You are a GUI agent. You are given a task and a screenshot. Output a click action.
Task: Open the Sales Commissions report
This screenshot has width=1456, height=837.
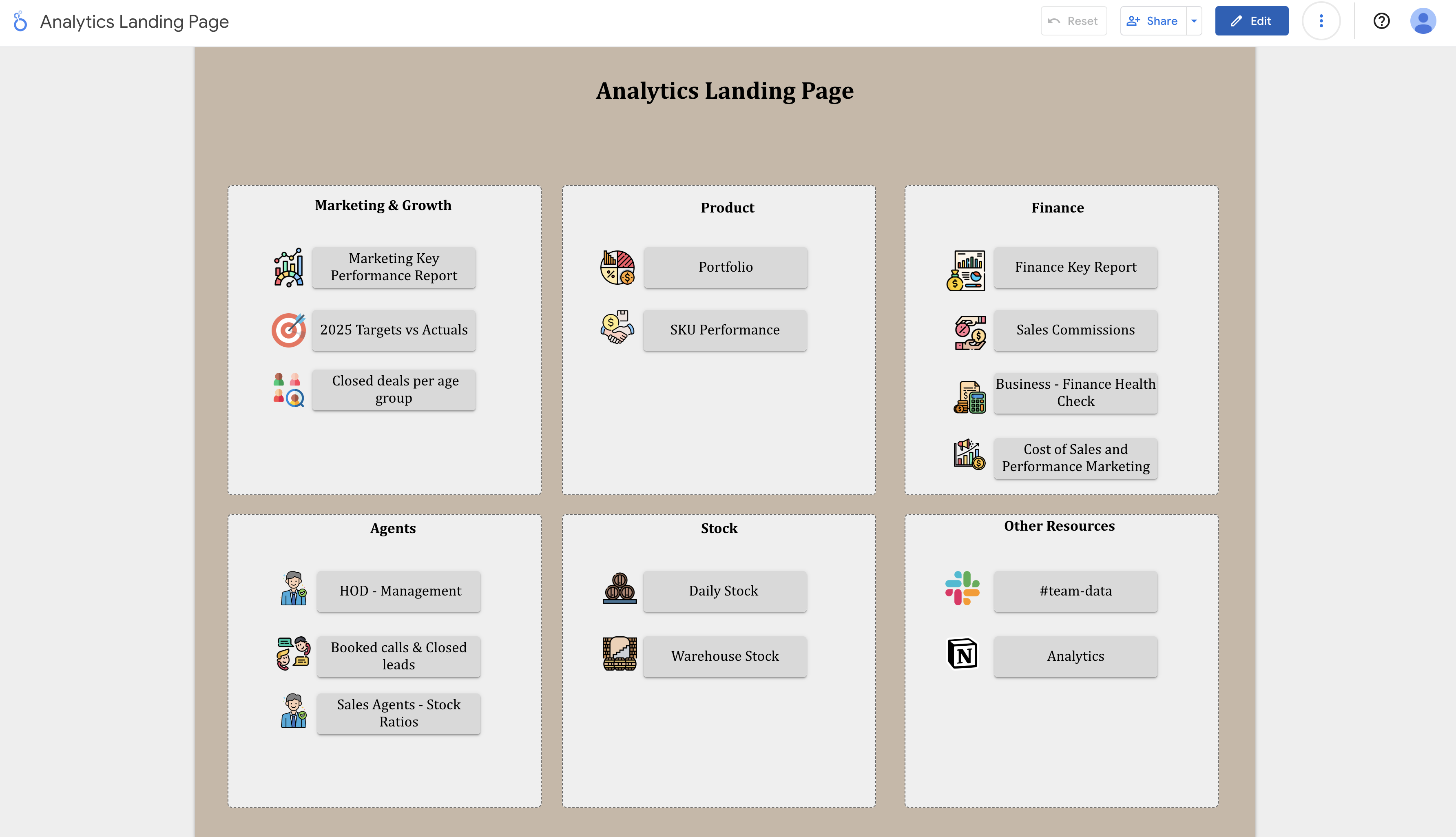click(x=1075, y=330)
